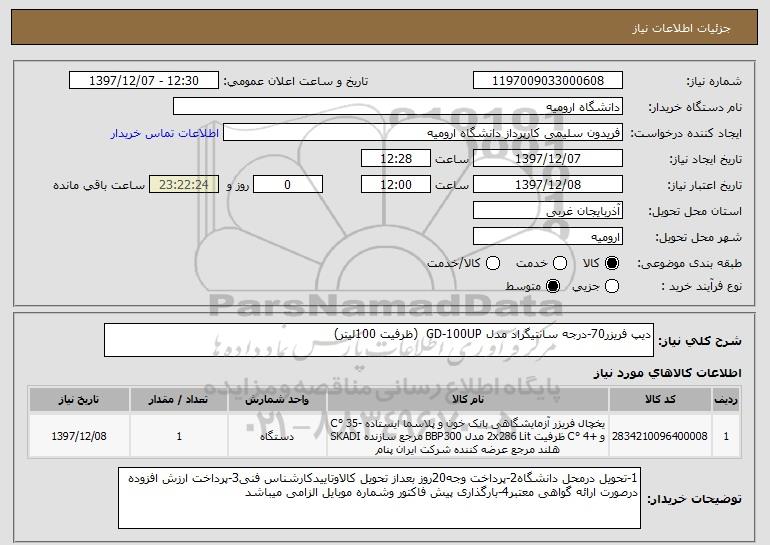770x545 pixels.
Task: Click the creation time field 12:28
Action: [x=396, y=159]
